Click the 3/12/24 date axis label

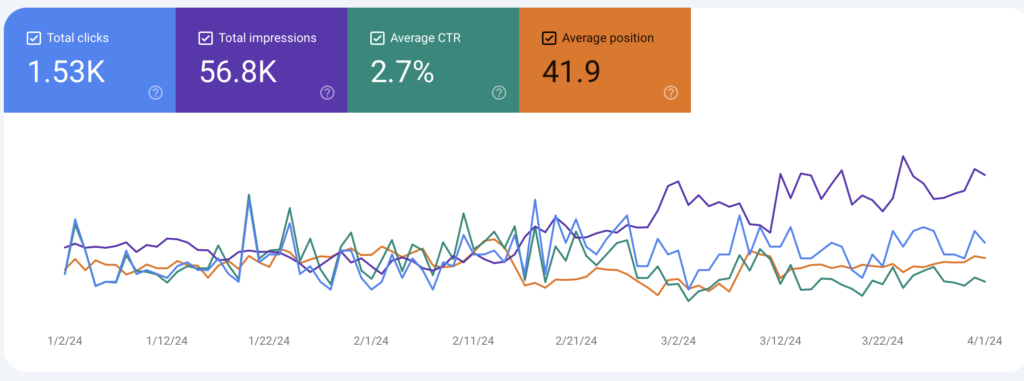point(780,341)
